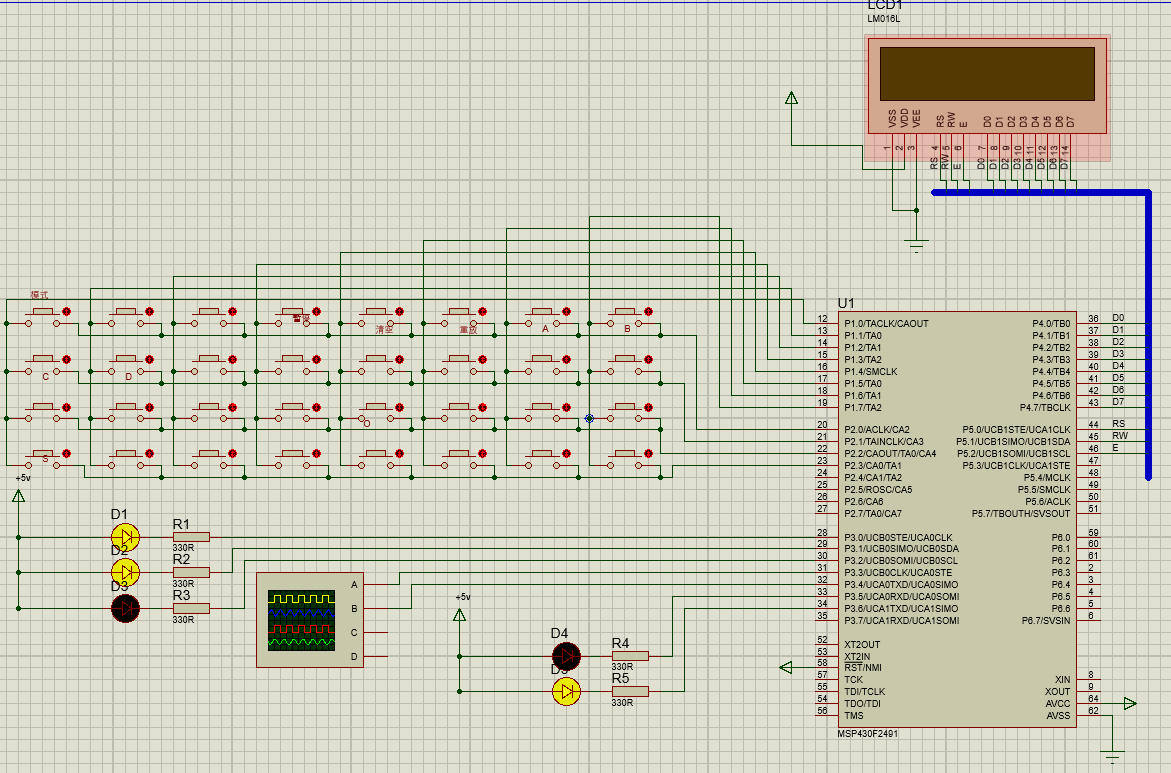Select resistor R3
Image resolution: width=1171 pixels, height=773 pixels.
point(191,609)
